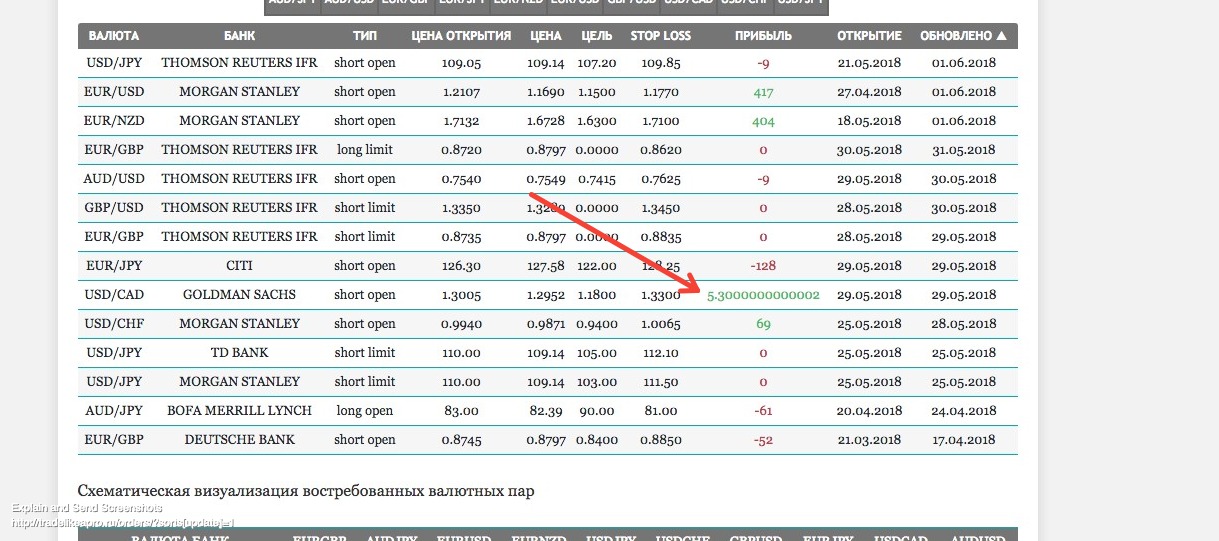Click profit value 5.3000000000002
This screenshot has height=541, width=1219.
pyautogui.click(x=764, y=296)
